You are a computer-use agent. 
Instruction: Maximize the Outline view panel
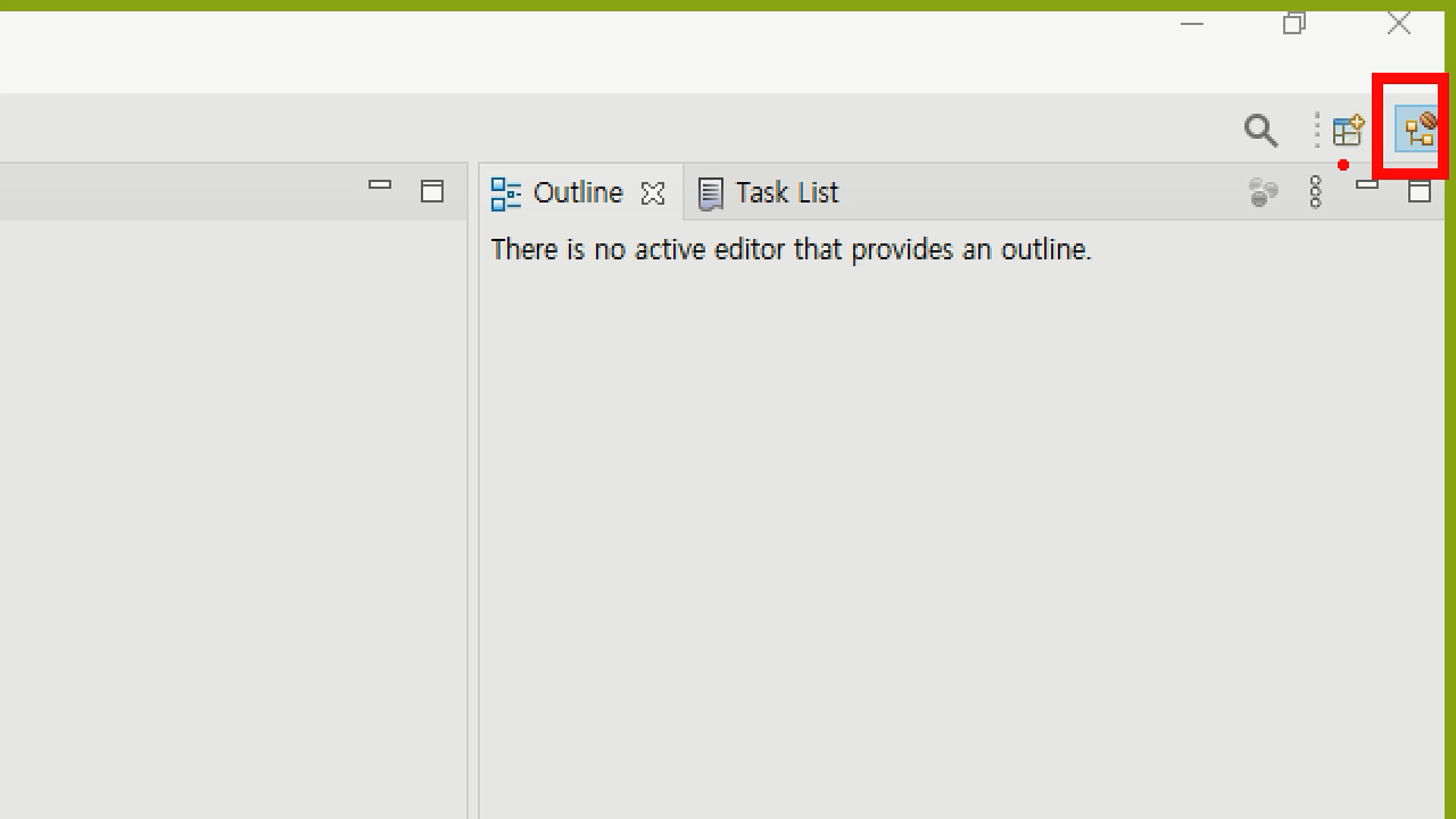coord(1419,192)
